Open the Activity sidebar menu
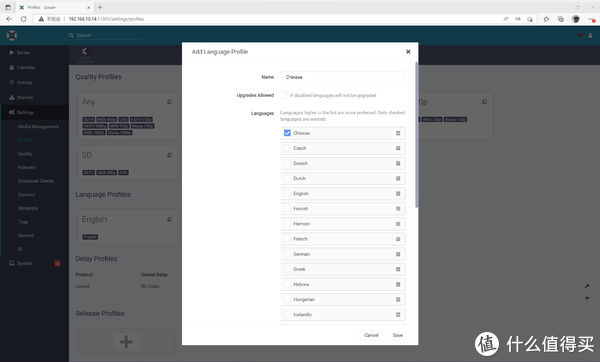600x362 pixels. (34, 82)
